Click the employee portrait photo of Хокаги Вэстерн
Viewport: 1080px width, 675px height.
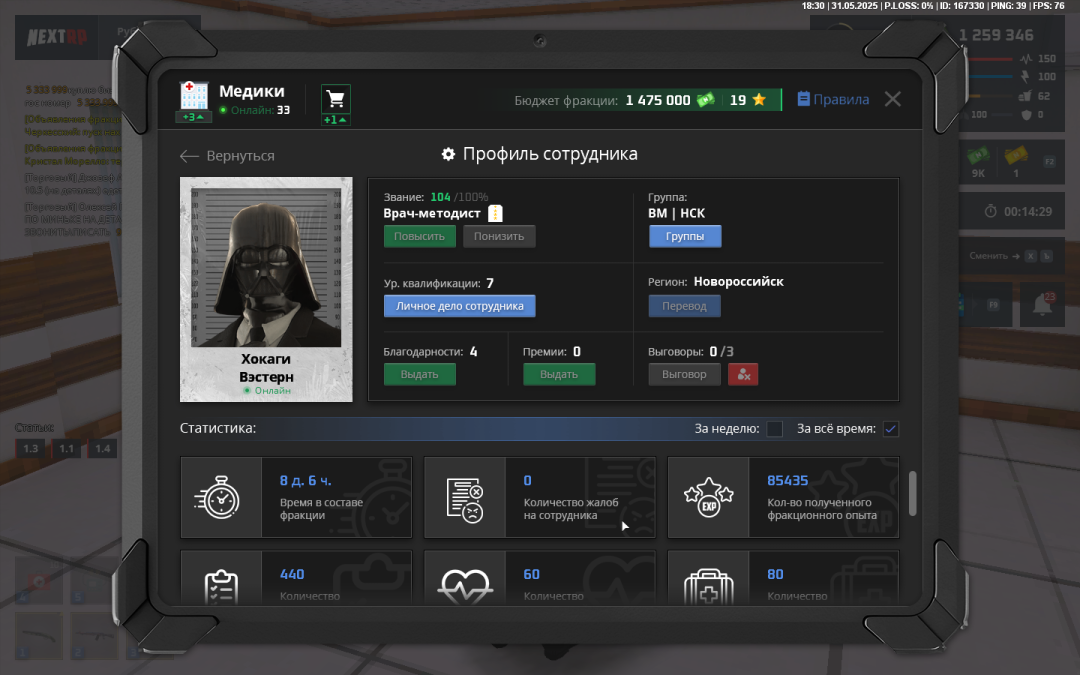[x=266, y=268]
